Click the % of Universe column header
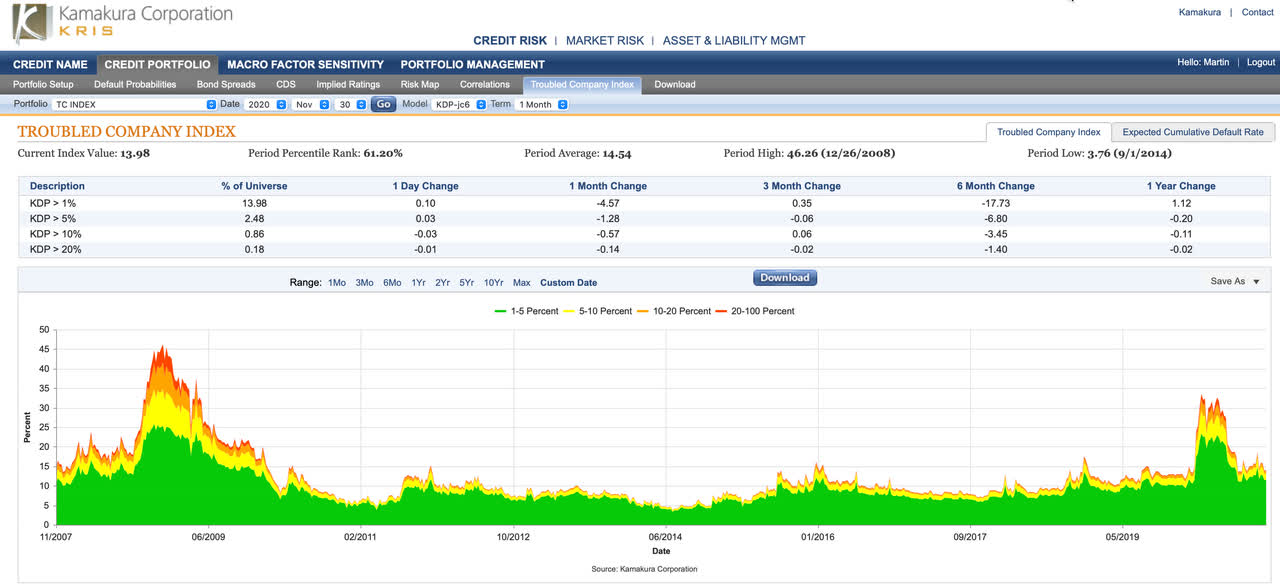Screen dimensions: 1280x587 254,186
